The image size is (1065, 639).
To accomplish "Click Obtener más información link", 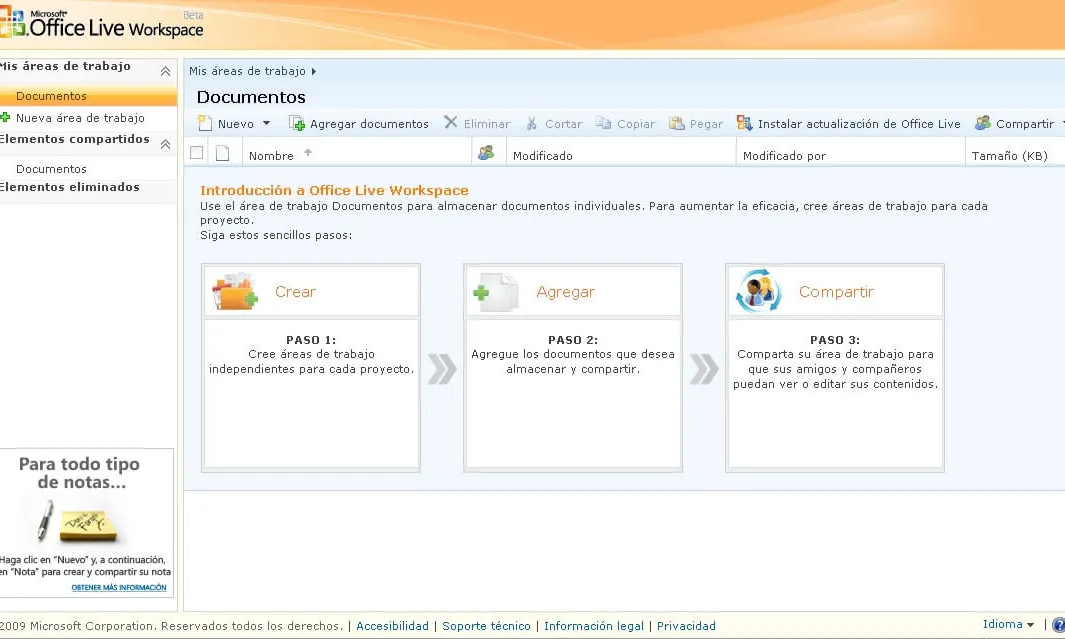I will point(119,587).
